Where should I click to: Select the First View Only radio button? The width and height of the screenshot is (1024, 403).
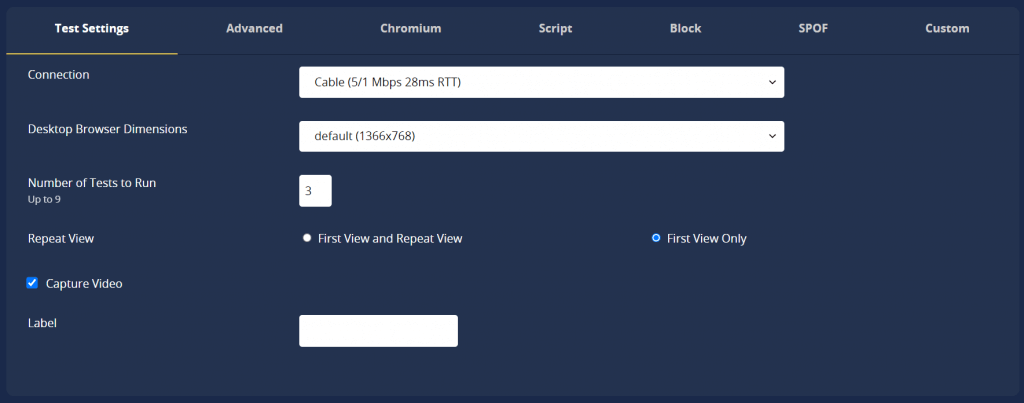[x=656, y=238]
